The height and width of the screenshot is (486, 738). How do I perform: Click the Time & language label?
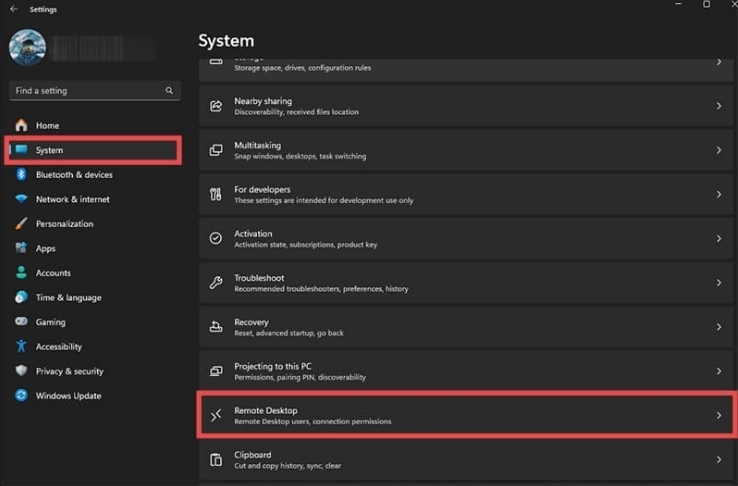coord(69,297)
